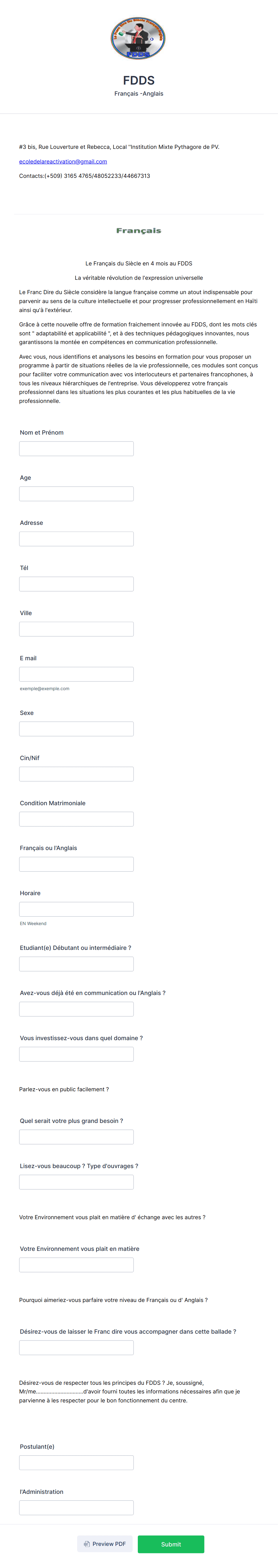Click the Ville text box

click(76, 629)
